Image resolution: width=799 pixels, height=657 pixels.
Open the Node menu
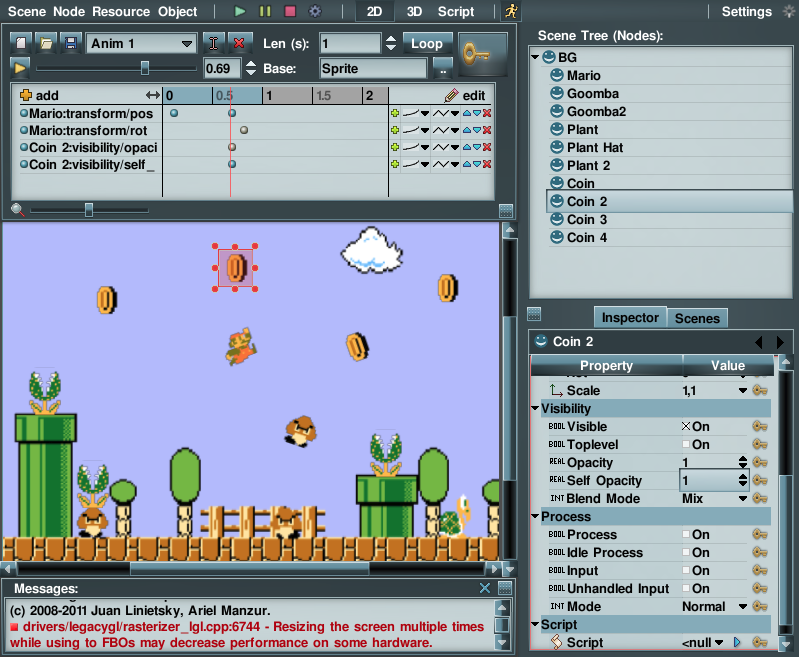(x=69, y=11)
